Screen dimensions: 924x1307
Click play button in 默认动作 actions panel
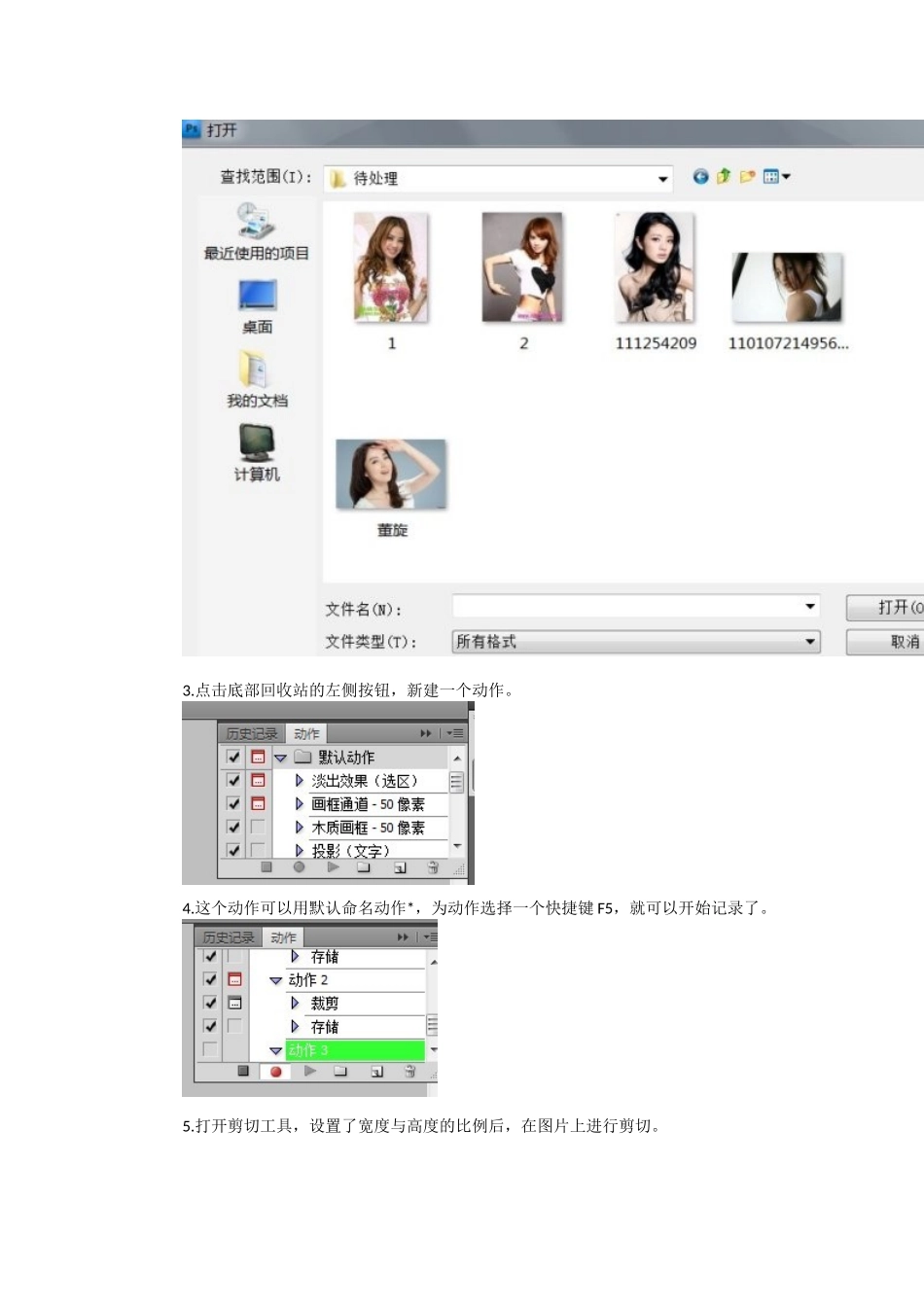(333, 866)
